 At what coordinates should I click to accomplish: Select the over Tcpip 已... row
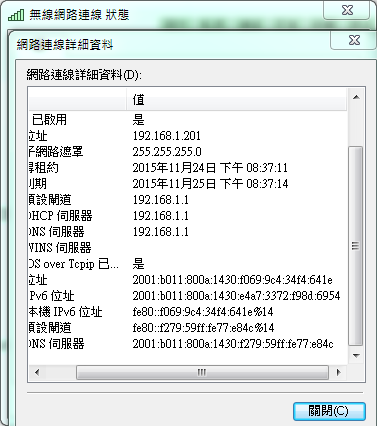[188, 264]
